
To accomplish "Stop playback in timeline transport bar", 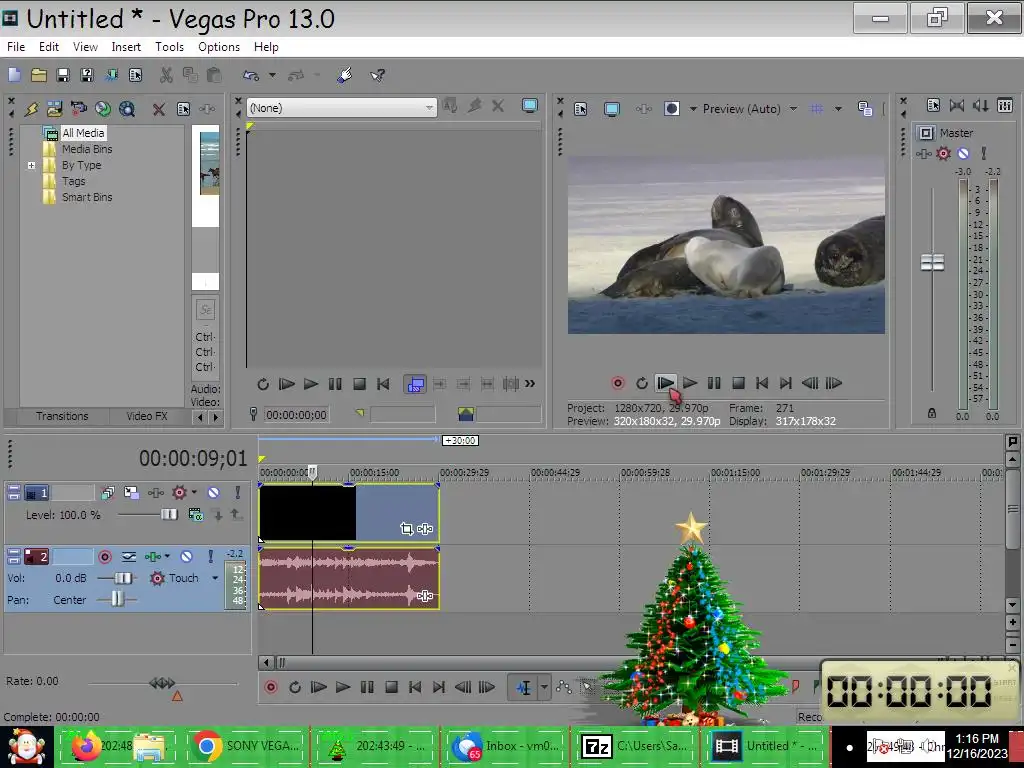I will (x=391, y=687).
